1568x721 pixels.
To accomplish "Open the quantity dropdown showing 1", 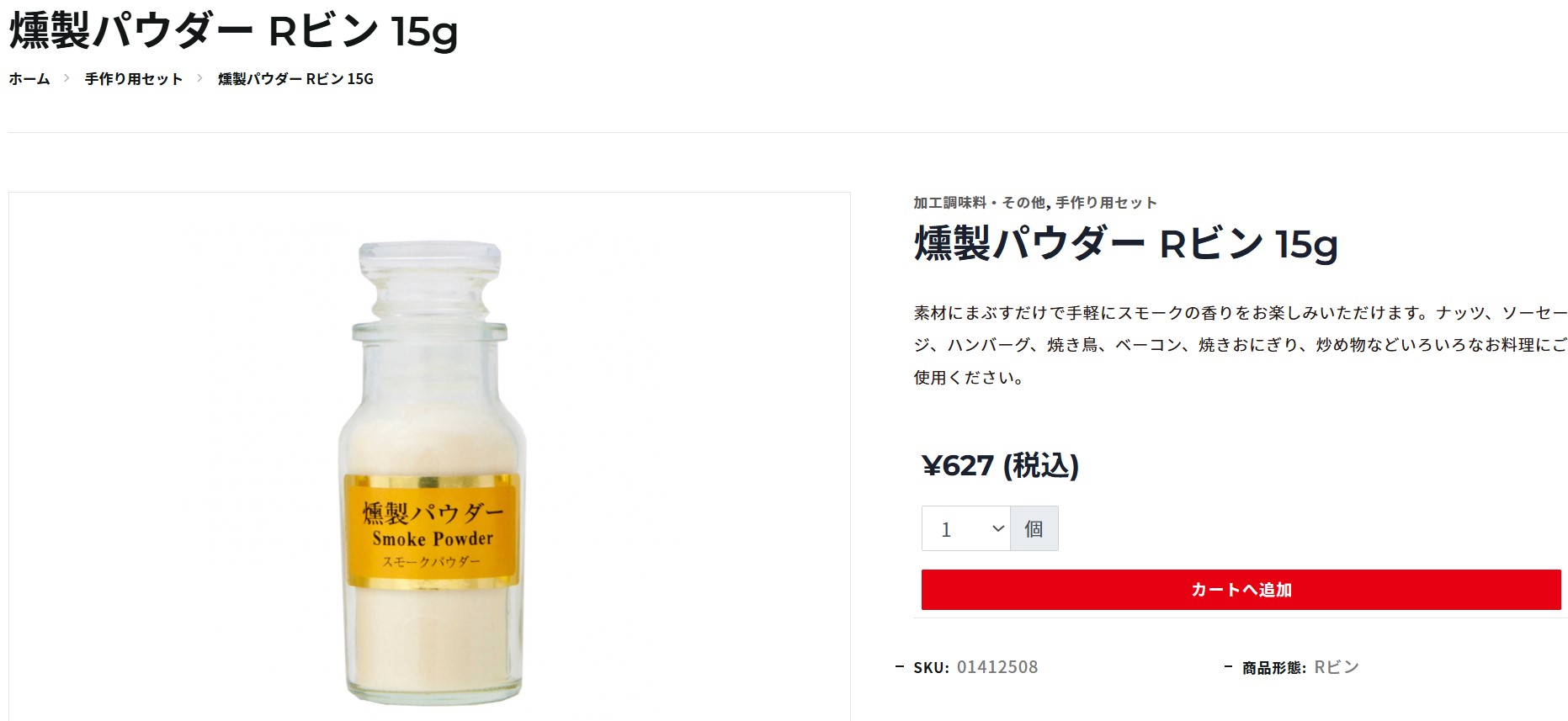I will point(966,528).
